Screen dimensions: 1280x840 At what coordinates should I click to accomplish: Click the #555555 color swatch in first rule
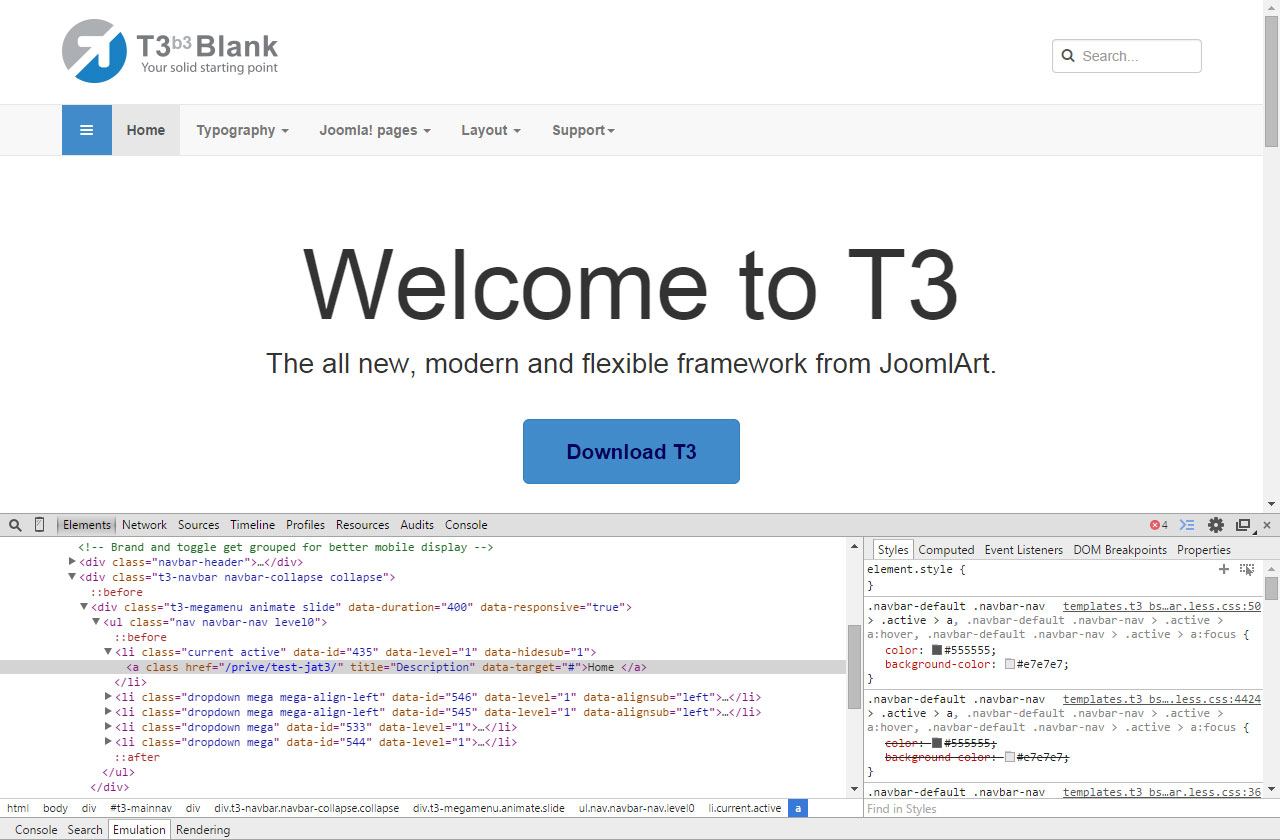(x=937, y=650)
